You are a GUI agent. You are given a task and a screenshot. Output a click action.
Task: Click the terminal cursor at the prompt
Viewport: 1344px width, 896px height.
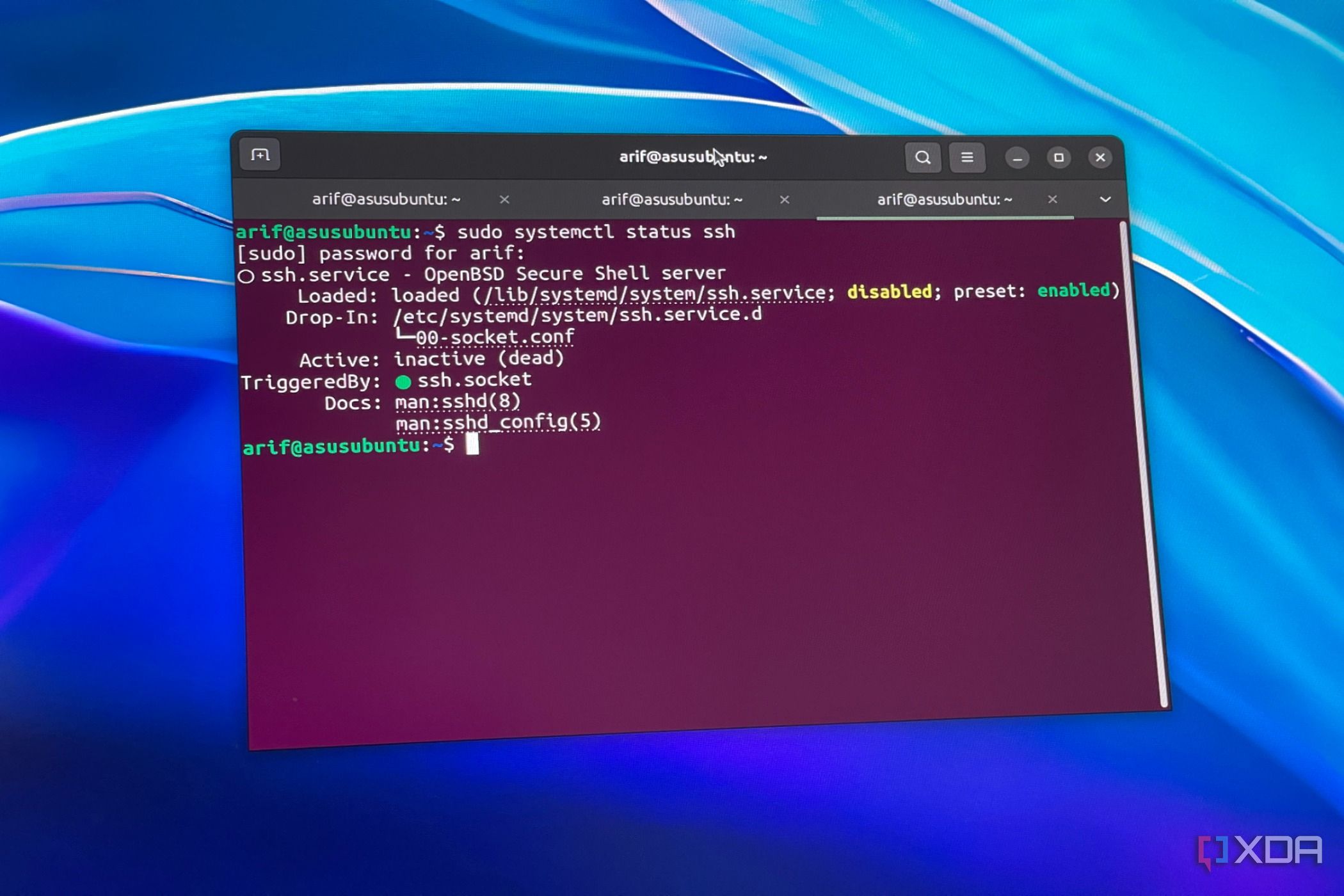point(472,444)
